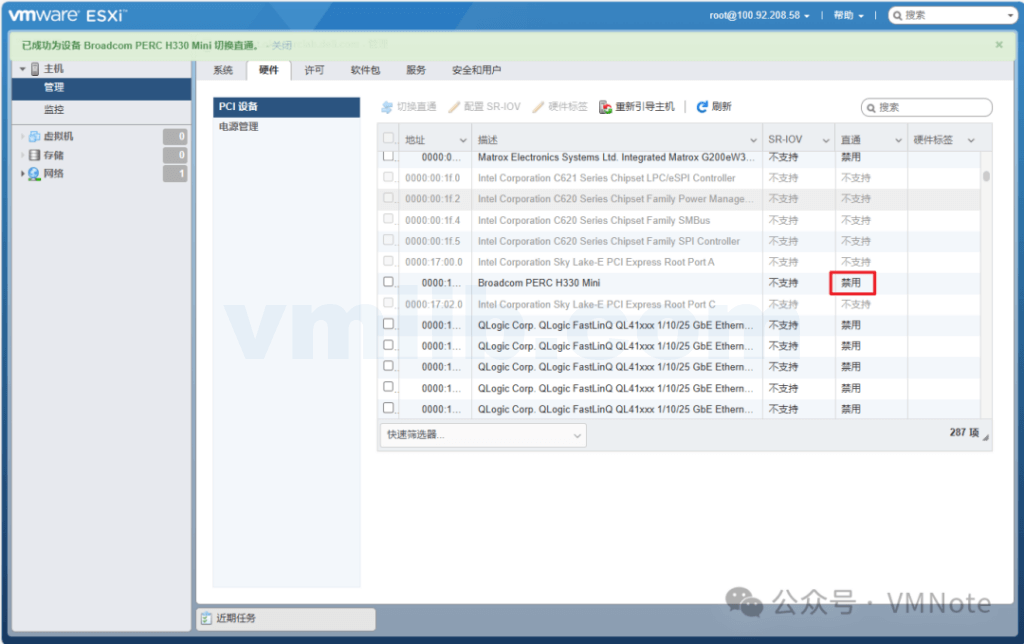Screen dimensions: 1024x644
Task: Click the Networking globe icon in navigator
Action: tap(34, 174)
